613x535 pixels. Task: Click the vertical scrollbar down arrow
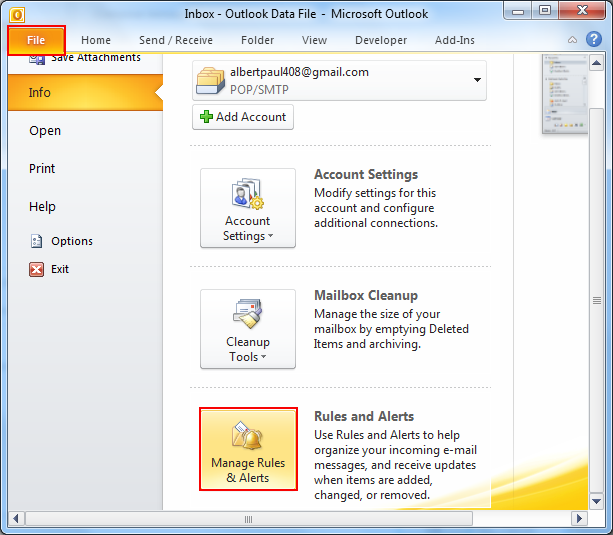click(596, 501)
